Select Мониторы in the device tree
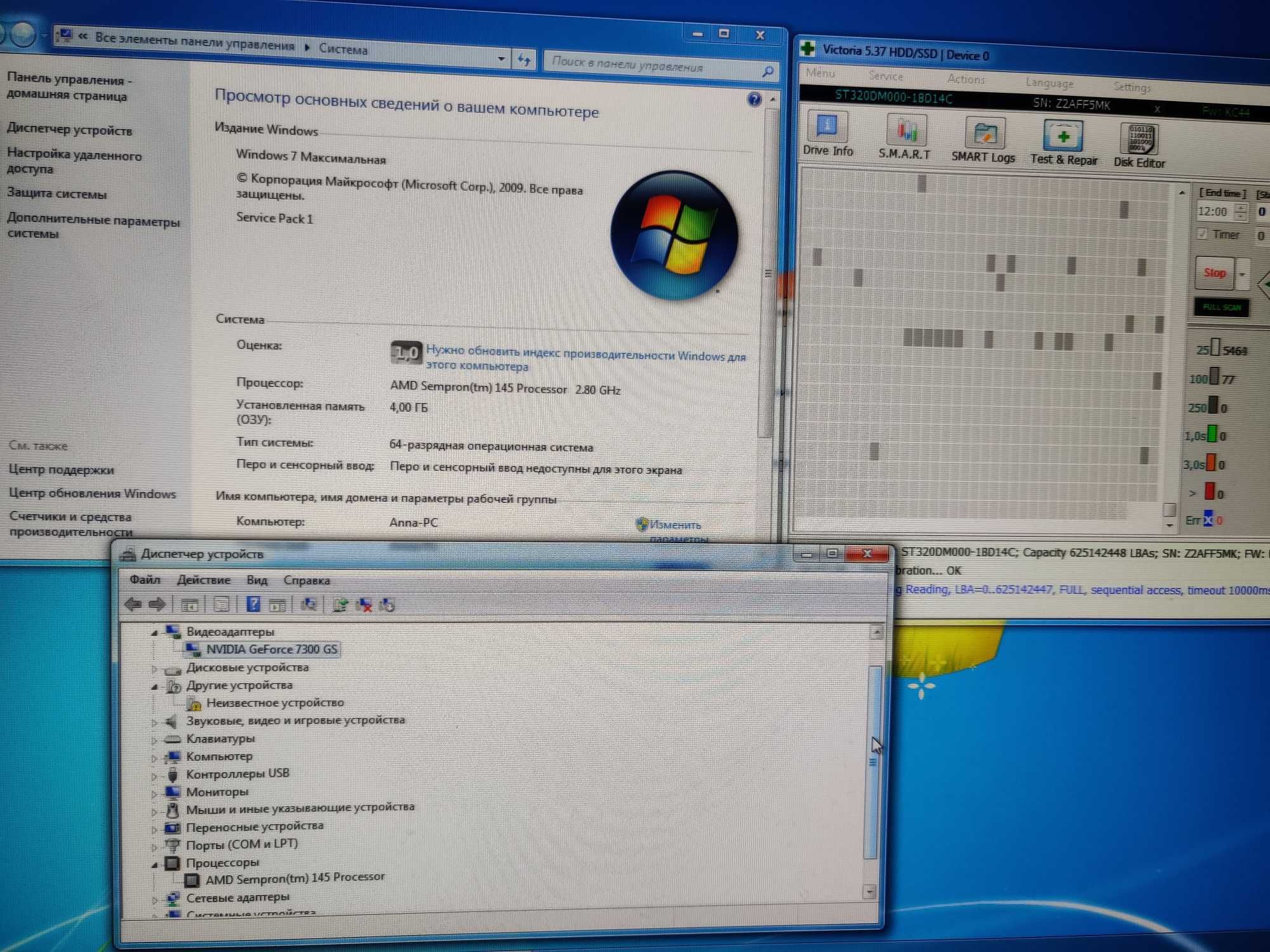Image resolution: width=1270 pixels, height=952 pixels. (x=217, y=792)
